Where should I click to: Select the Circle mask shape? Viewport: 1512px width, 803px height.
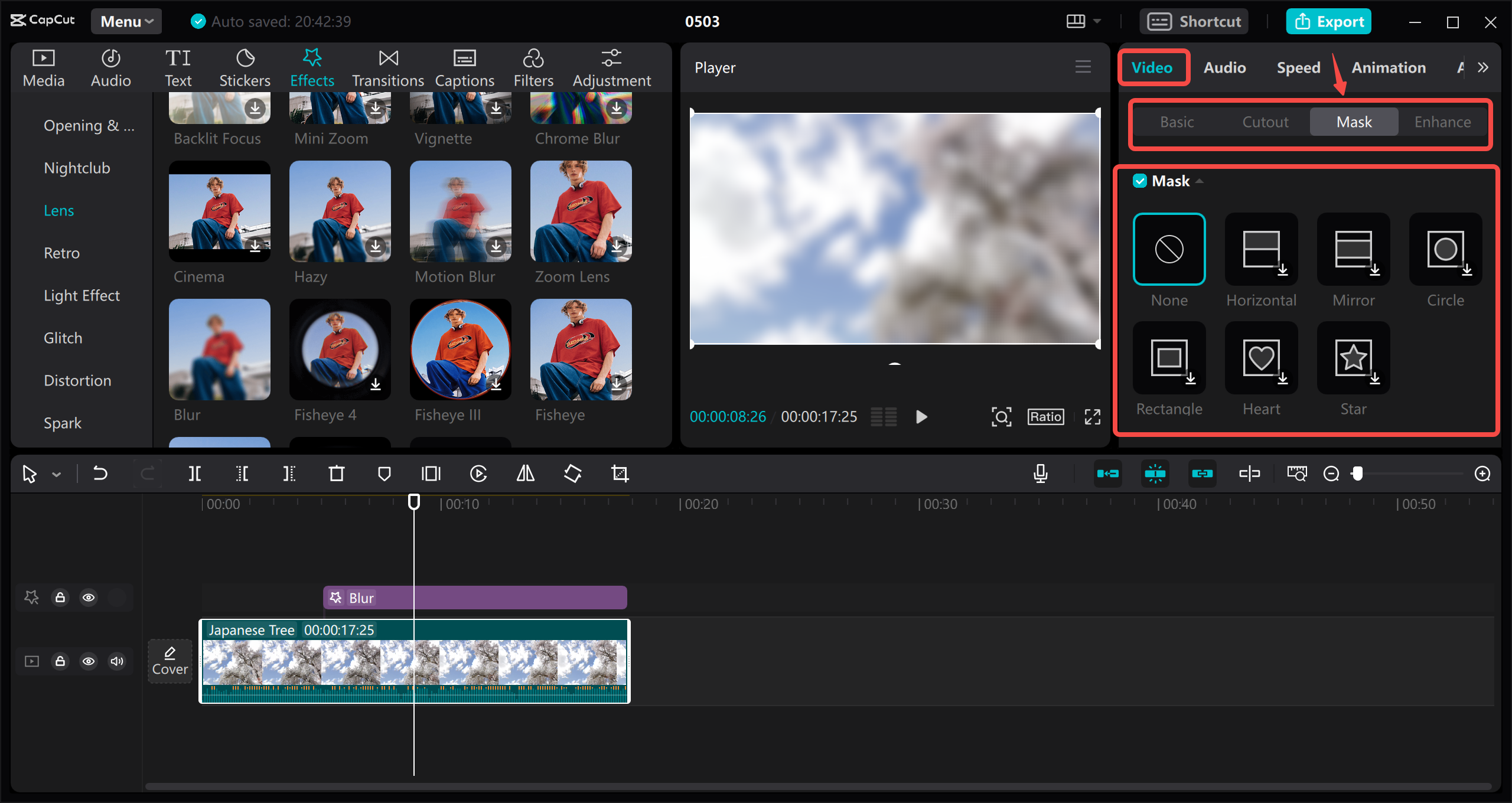point(1445,249)
